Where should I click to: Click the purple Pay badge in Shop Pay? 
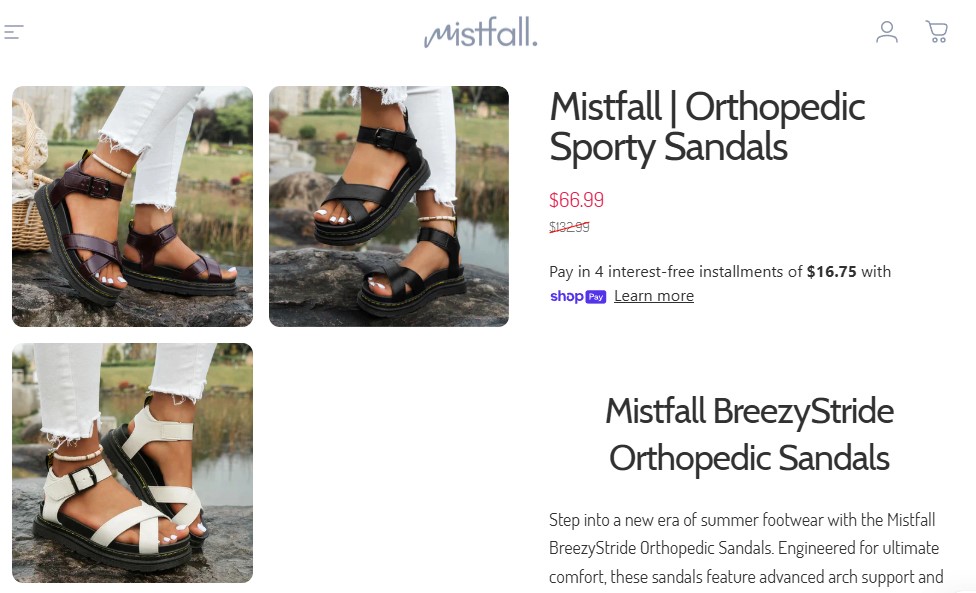pyautogui.click(x=596, y=297)
